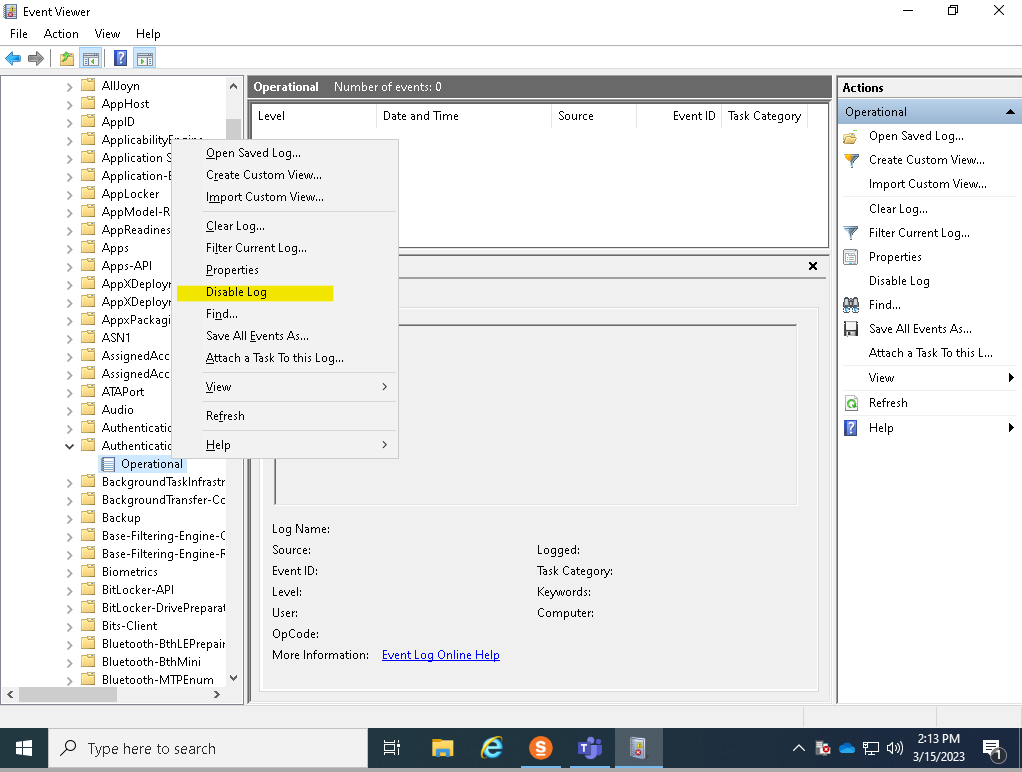1022x772 pixels.
Task: Toggle the Show/Hide action pane toolbar button
Action: [145, 57]
